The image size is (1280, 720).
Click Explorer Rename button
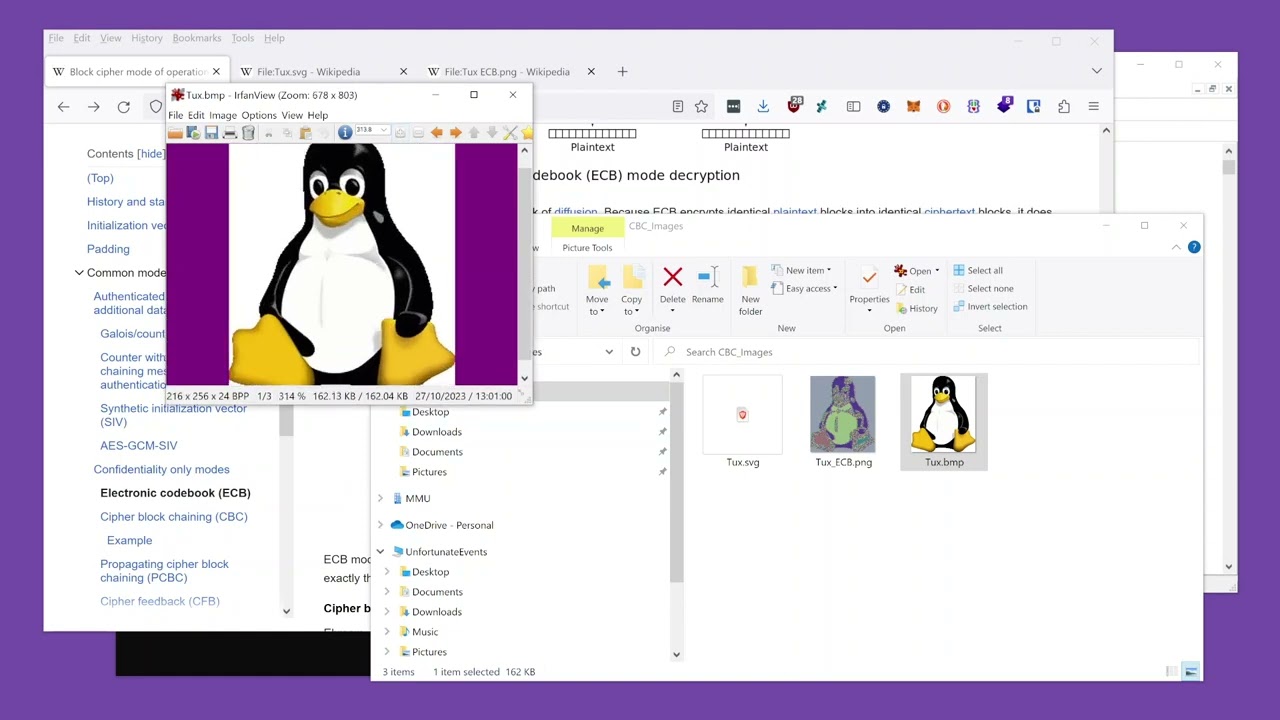[x=707, y=284]
